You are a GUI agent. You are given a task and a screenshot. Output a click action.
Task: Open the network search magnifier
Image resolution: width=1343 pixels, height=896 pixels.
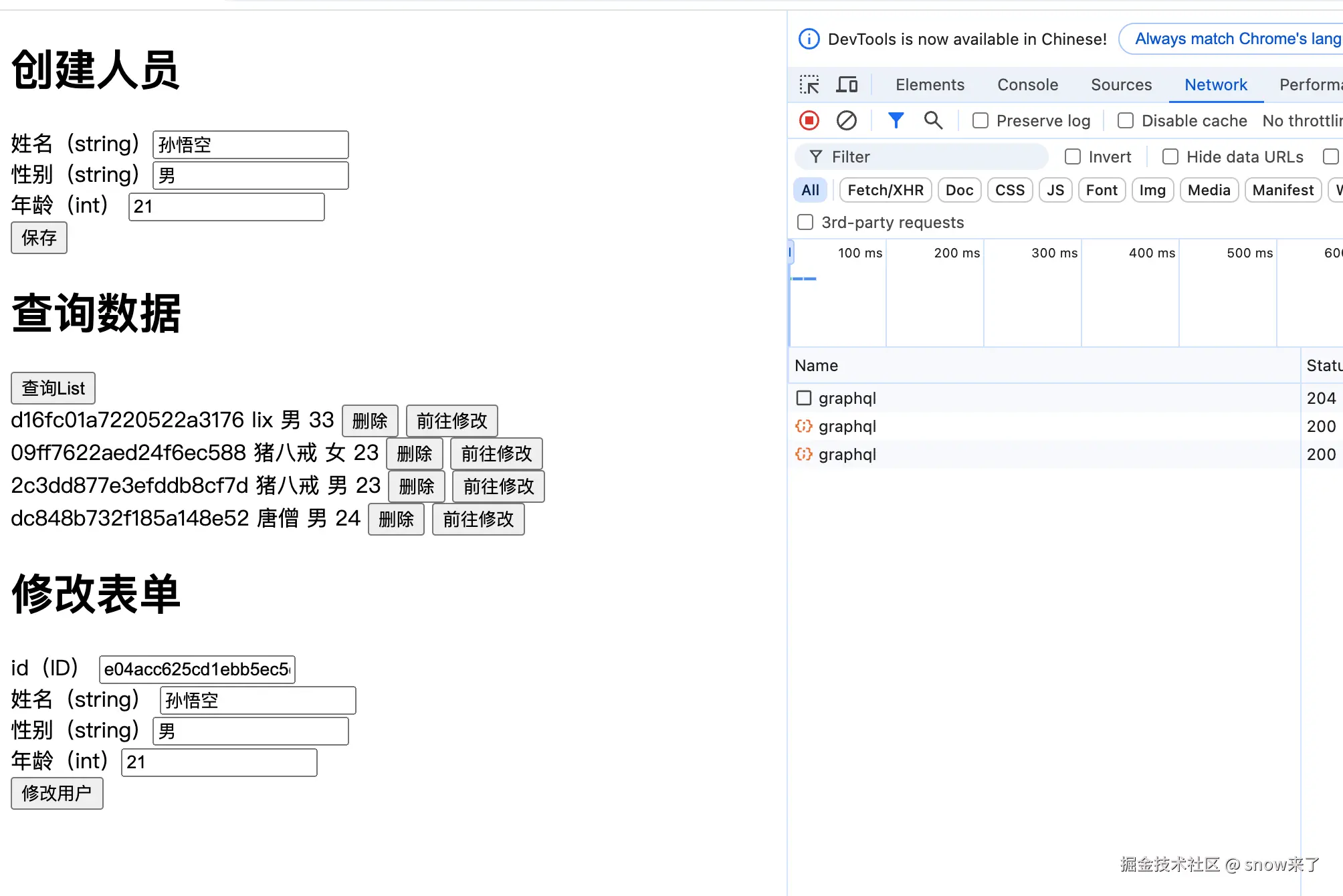pos(933,120)
